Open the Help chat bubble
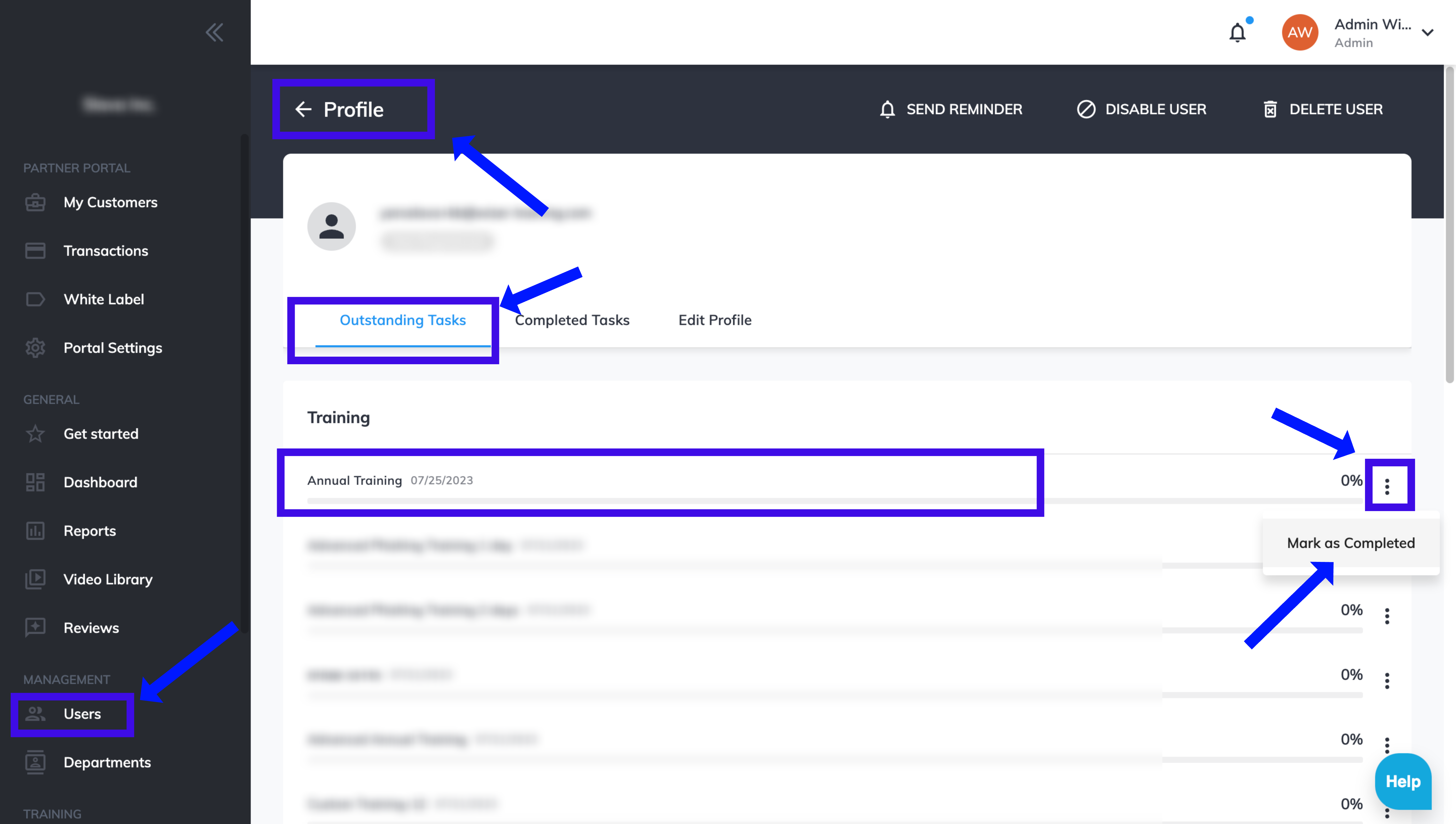Viewport: 1456px width, 824px height. click(1403, 782)
